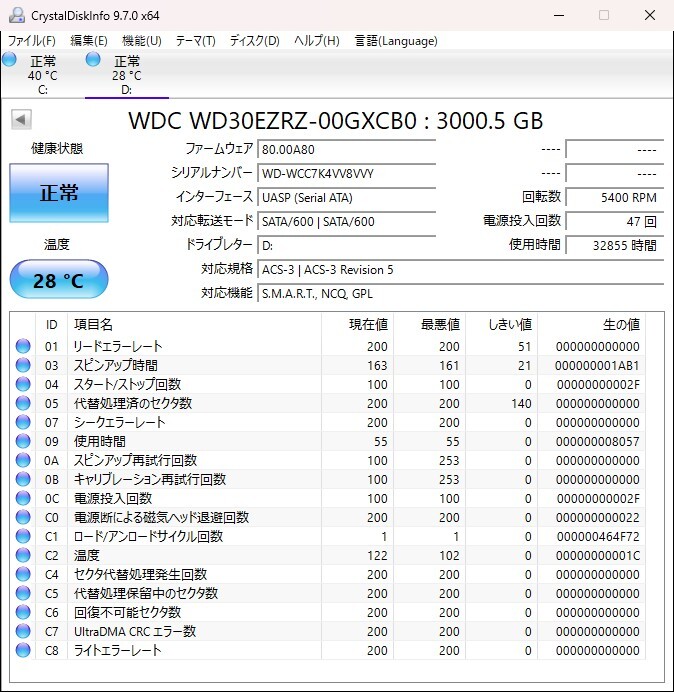Click status orb for ロード/アンロードサイクル回数 row
Image resolution: width=674 pixels, height=692 pixels.
coord(23,536)
